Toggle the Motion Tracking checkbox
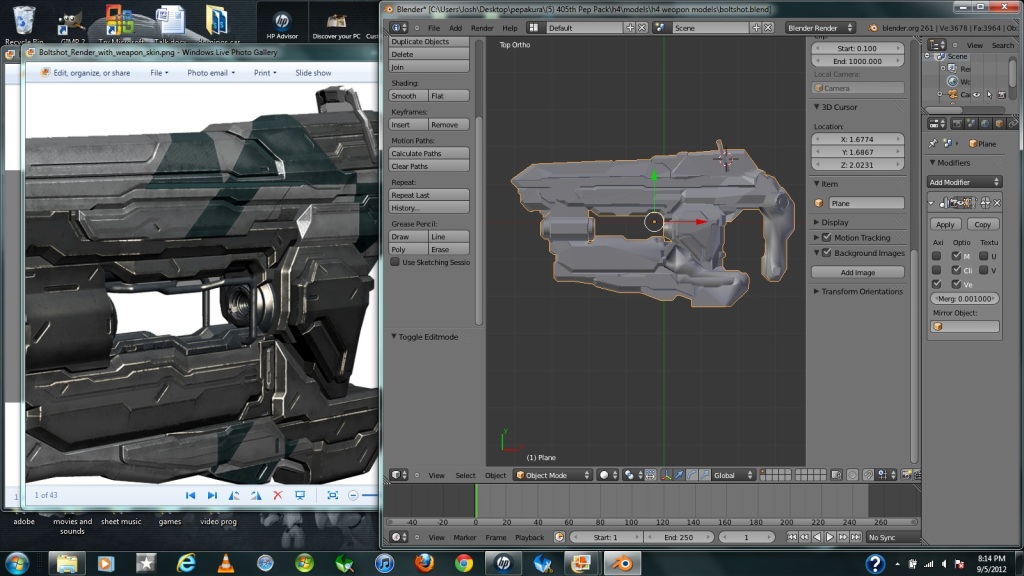This screenshot has height=576, width=1024. pos(827,238)
